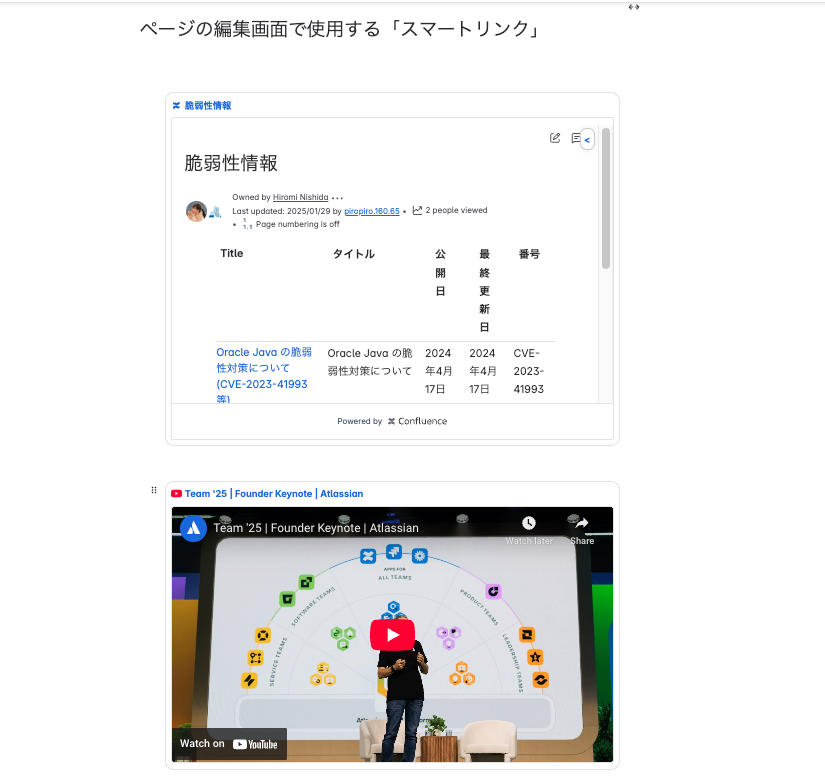825x782 pixels.
Task: Open the 脆弱性情報 smart link title
Action: [208, 104]
